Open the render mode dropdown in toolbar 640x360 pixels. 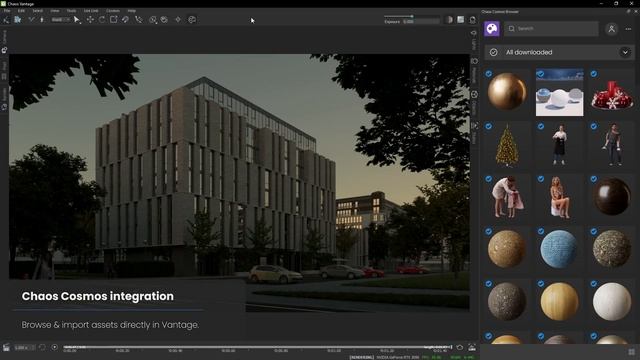[x=60, y=20]
